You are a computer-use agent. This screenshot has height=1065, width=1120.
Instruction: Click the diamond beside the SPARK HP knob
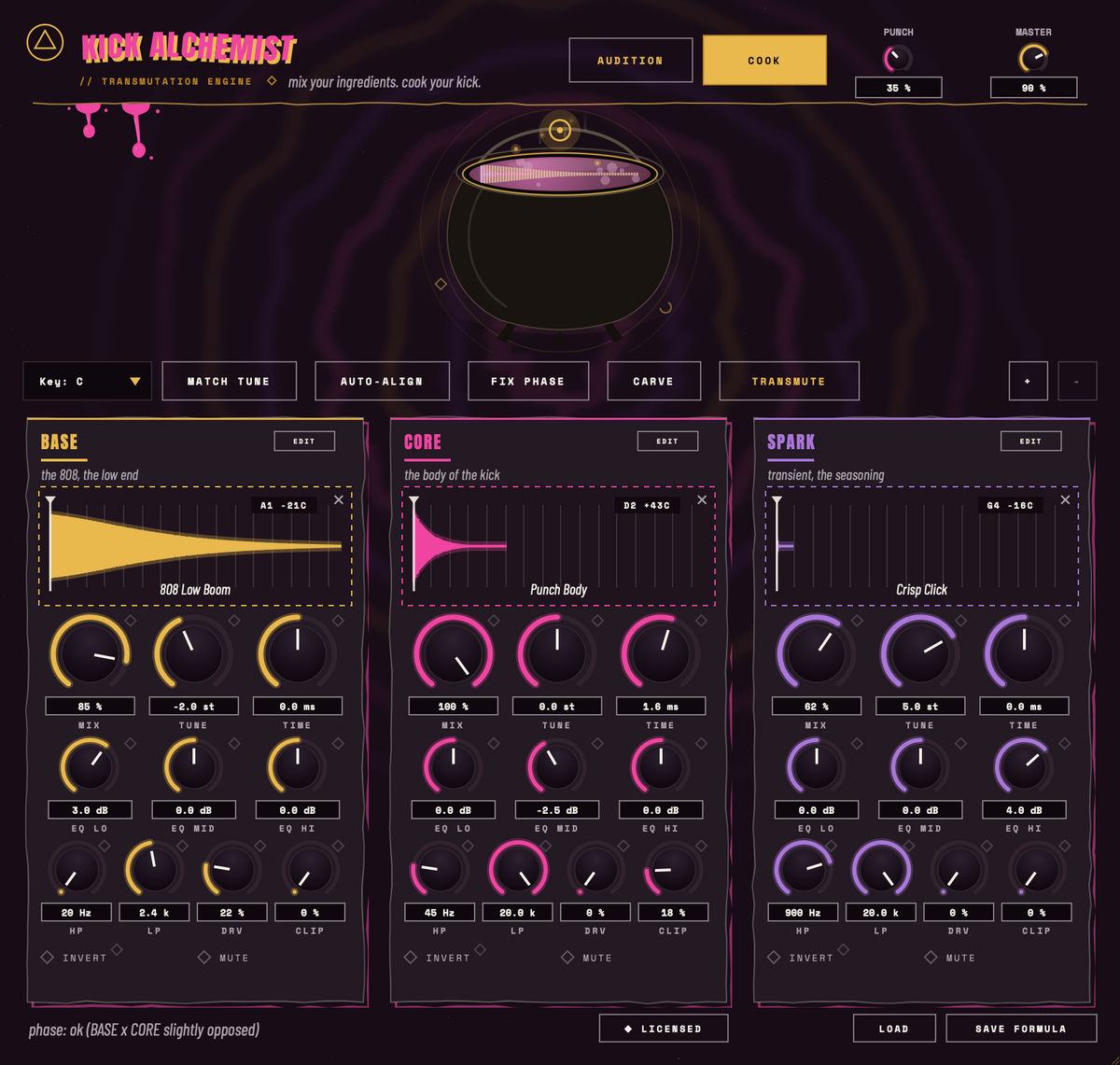point(831,846)
